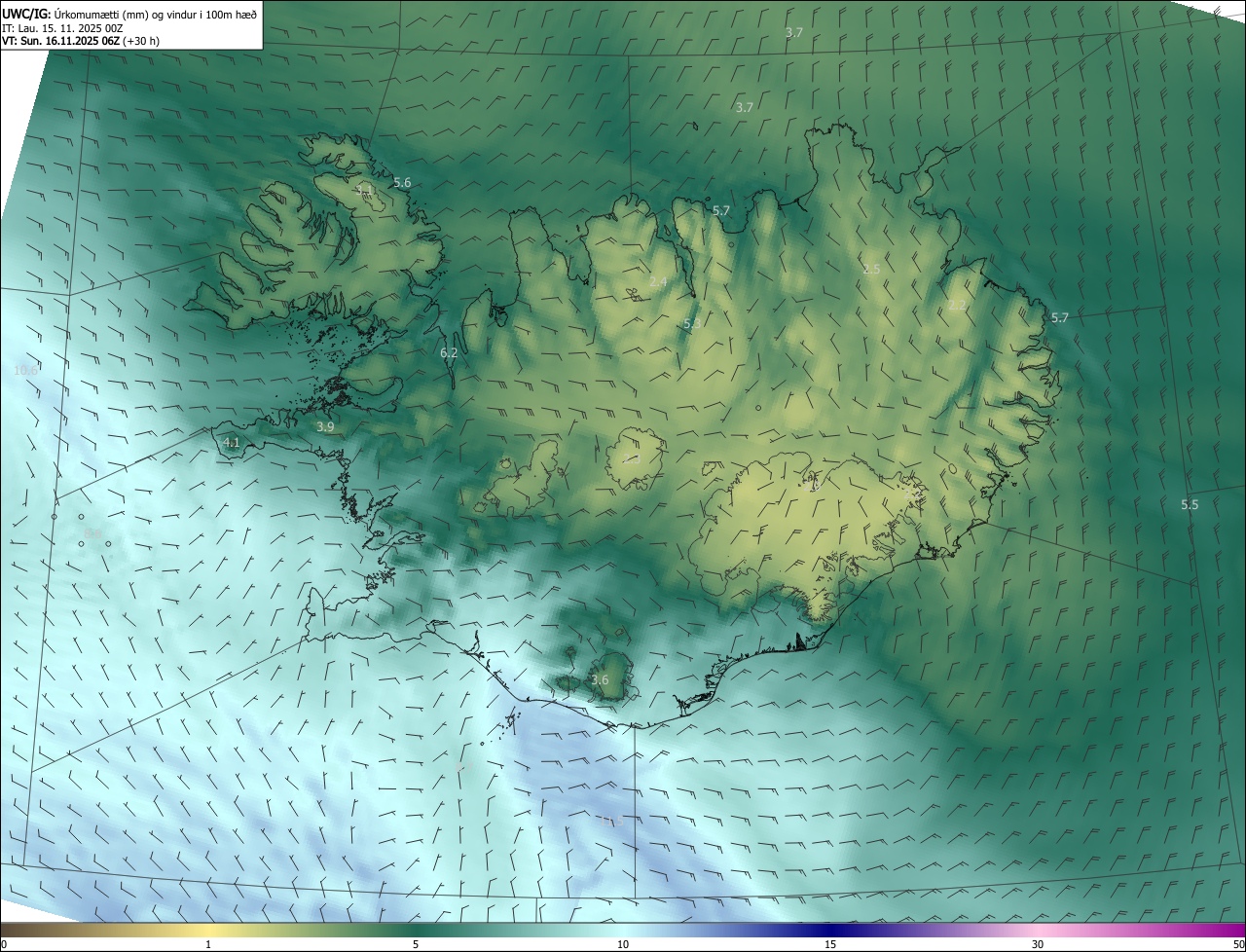
Task: Click the color scale tick labeled 0
Action: (x=4, y=944)
